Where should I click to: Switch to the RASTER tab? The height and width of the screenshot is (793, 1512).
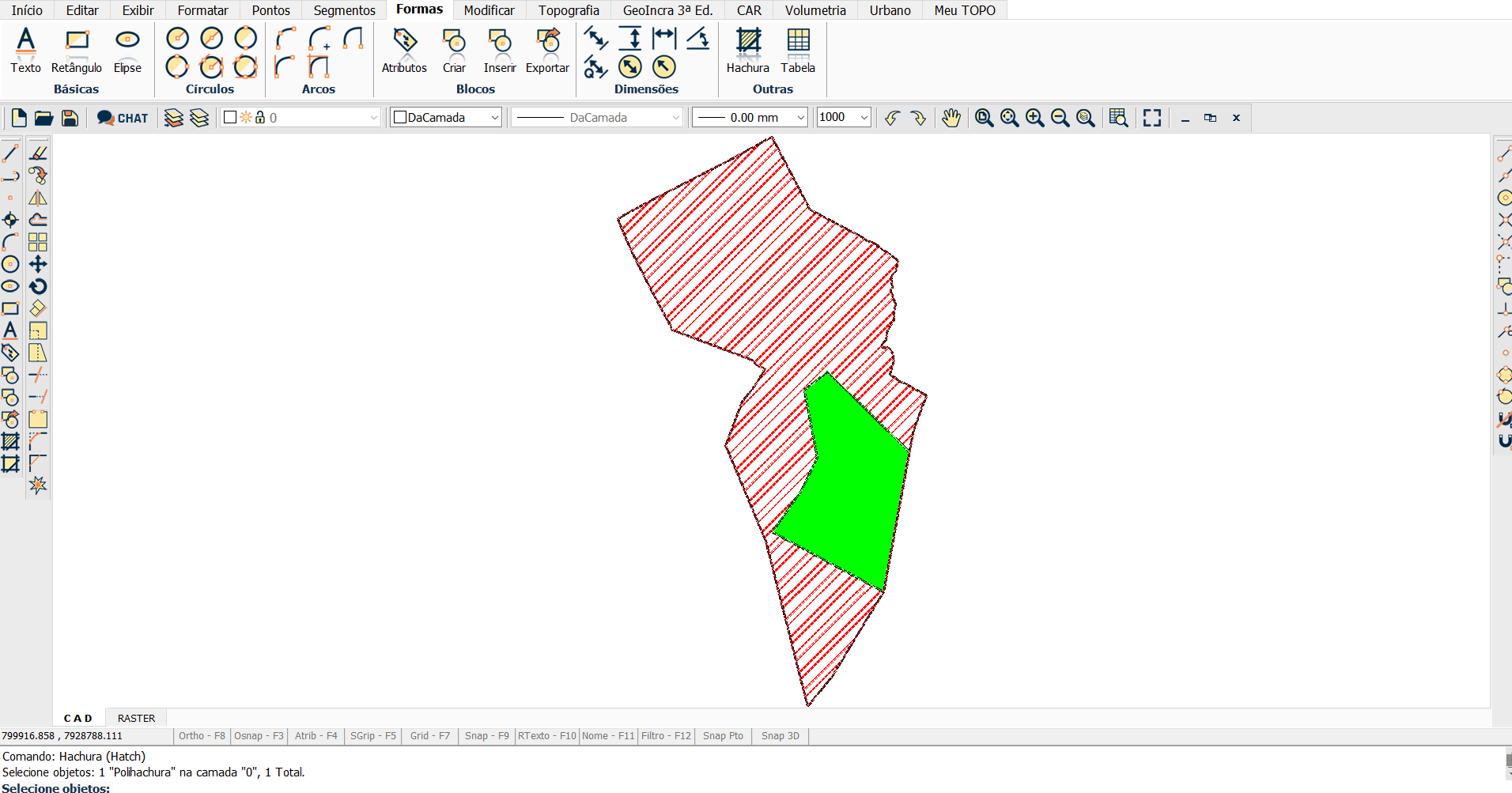pos(136,718)
